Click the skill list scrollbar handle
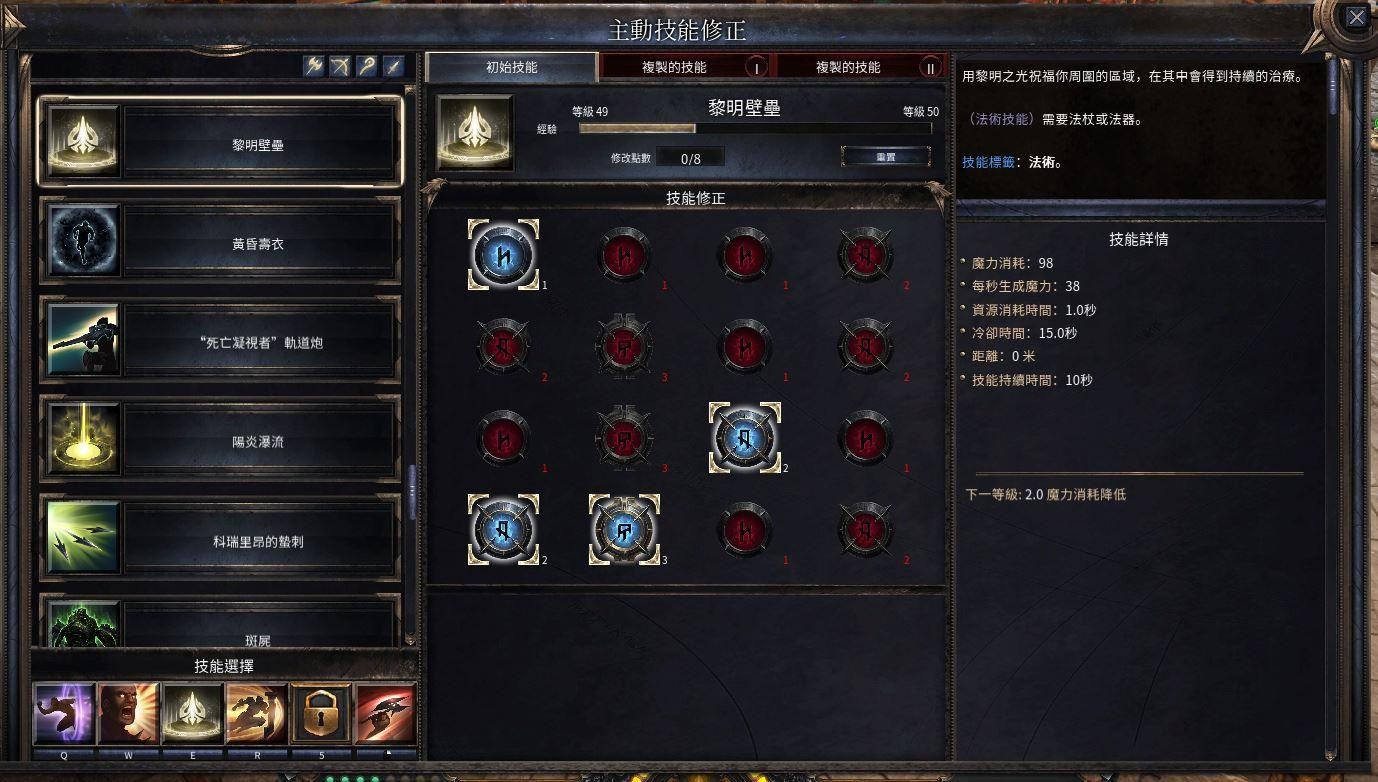The width and height of the screenshot is (1378, 782). tap(412, 491)
